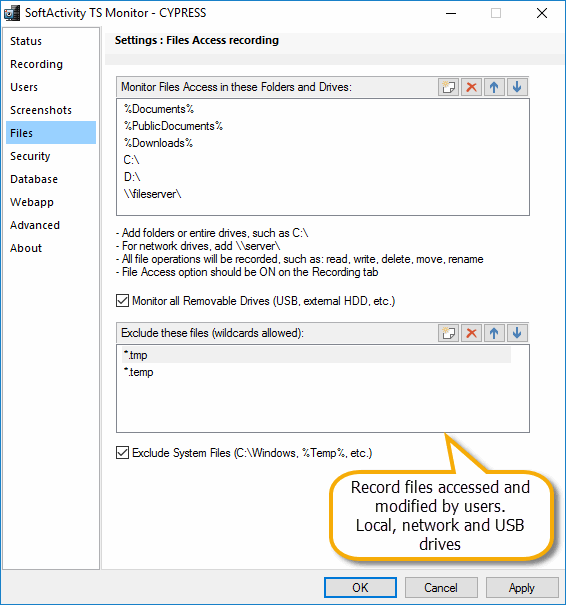Viewport: 566px width, 605px height.
Task: Move excluded file pattern up
Action: [x=494, y=333]
